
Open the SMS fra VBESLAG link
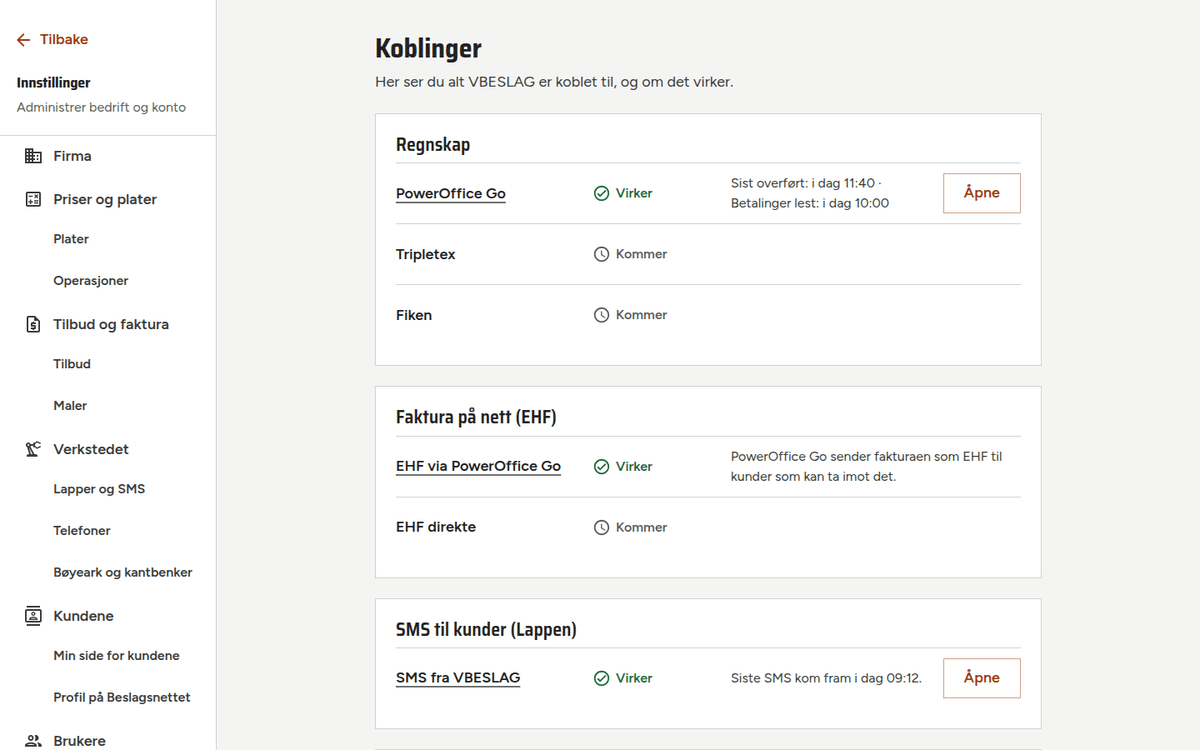(x=458, y=678)
